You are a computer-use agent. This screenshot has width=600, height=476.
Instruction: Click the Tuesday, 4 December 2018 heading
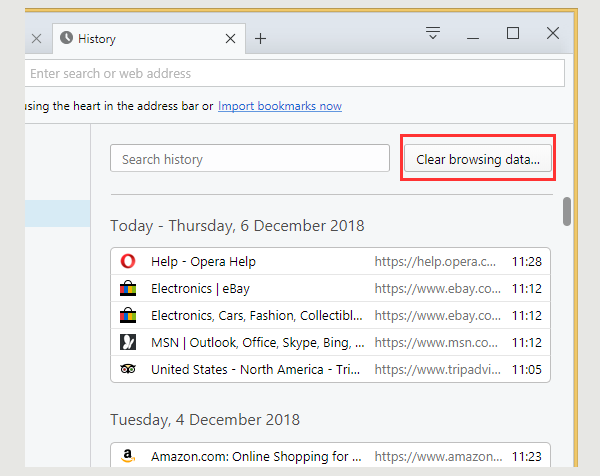[x=205, y=420]
